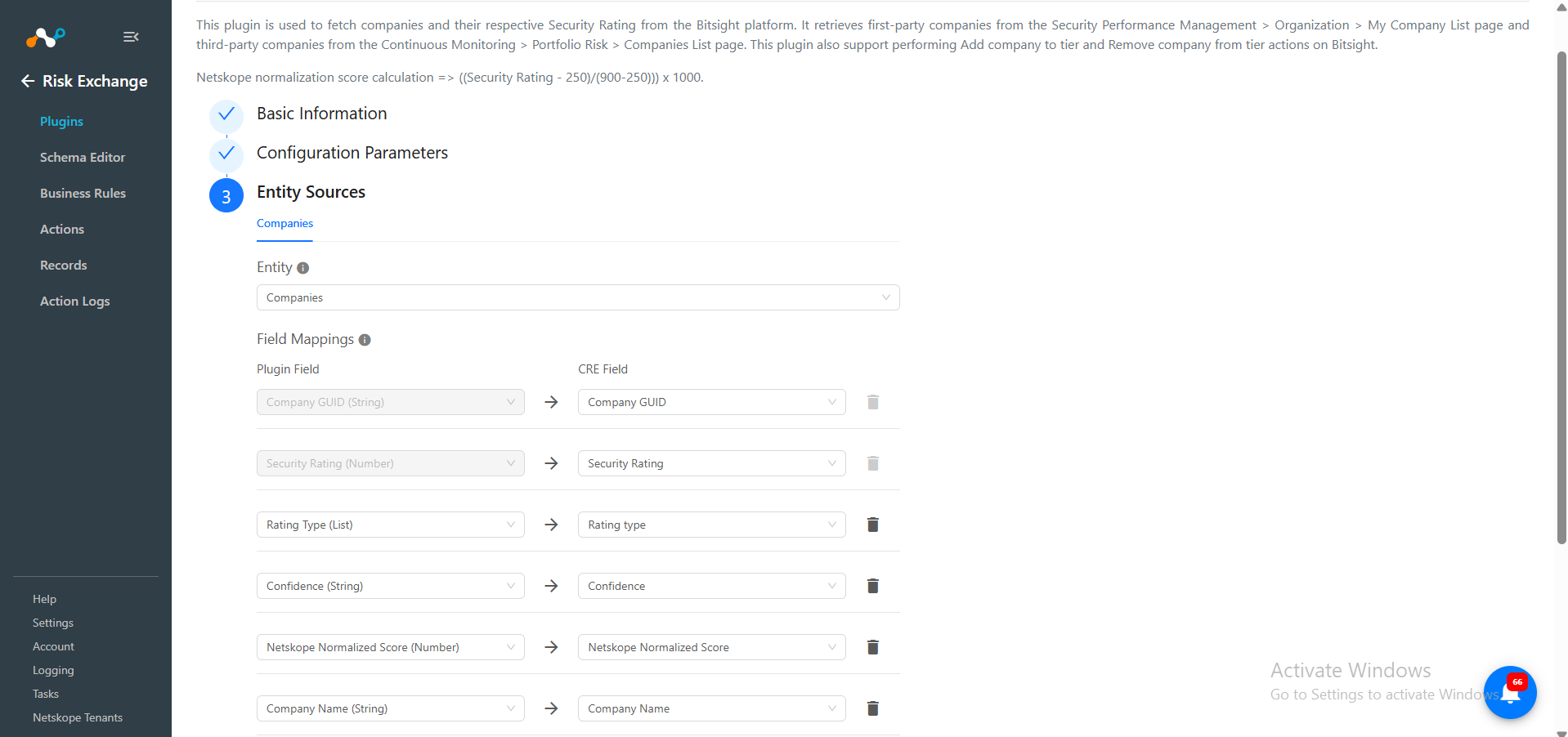Screen dimensions: 1568x737
Task: Click the Plugin Field column header
Action: pyautogui.click(x=288, y=369)
